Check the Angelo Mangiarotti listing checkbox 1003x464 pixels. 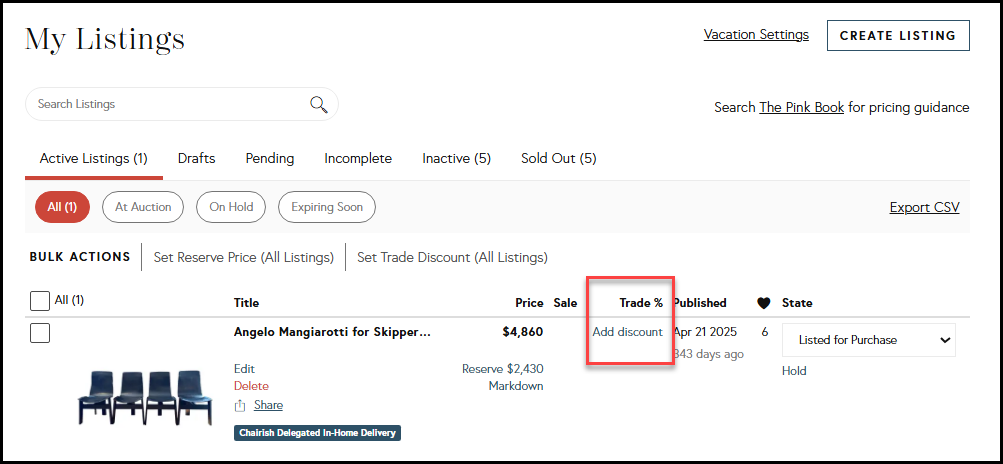pyautogui.click(x=40, y=333)
